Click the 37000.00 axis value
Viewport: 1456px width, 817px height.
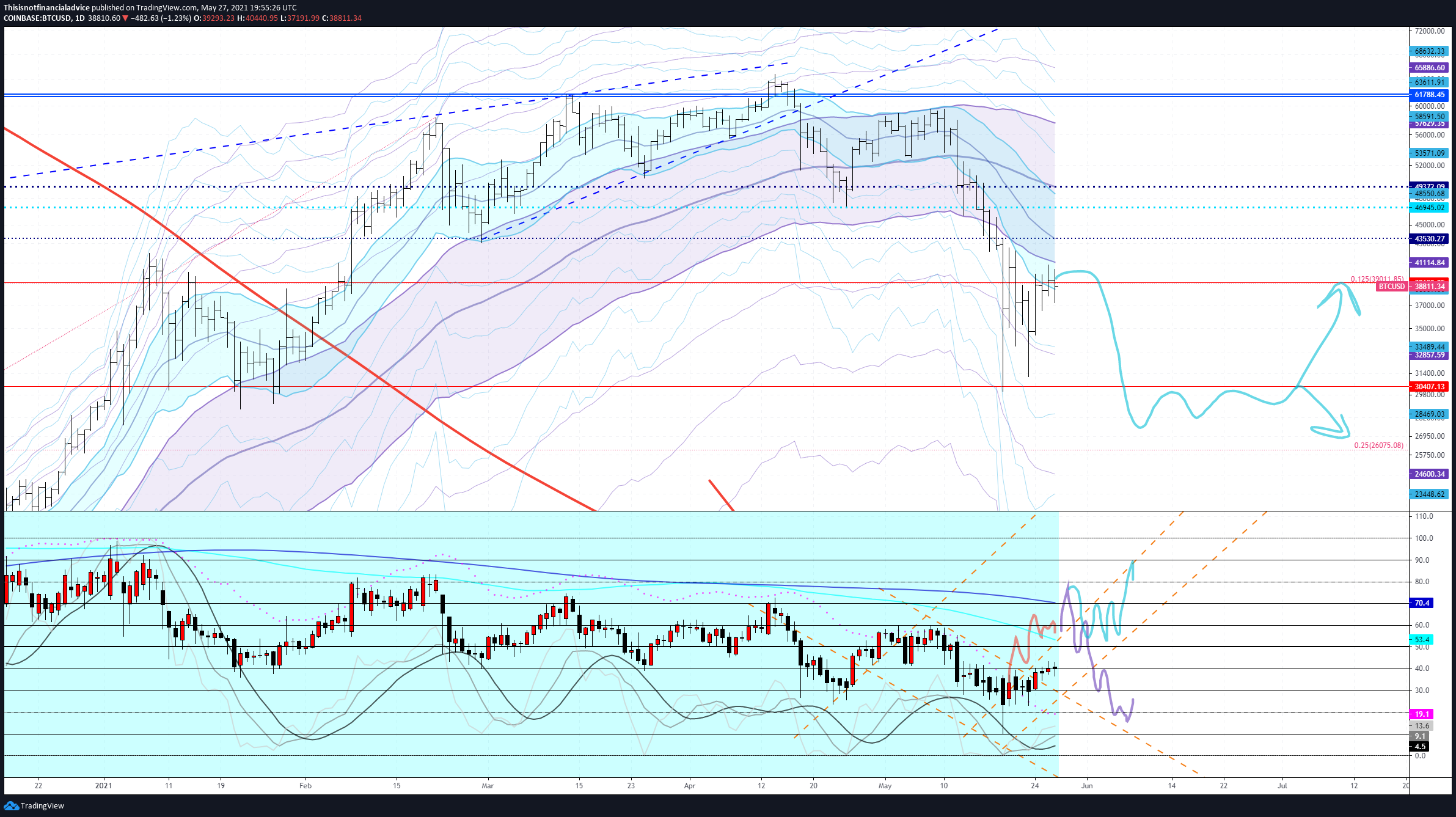point(1430,306)
